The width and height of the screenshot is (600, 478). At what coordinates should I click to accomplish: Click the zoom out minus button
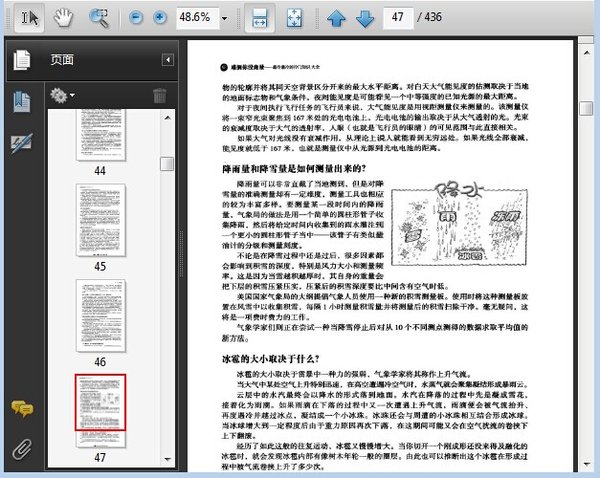tap(136, 19)
